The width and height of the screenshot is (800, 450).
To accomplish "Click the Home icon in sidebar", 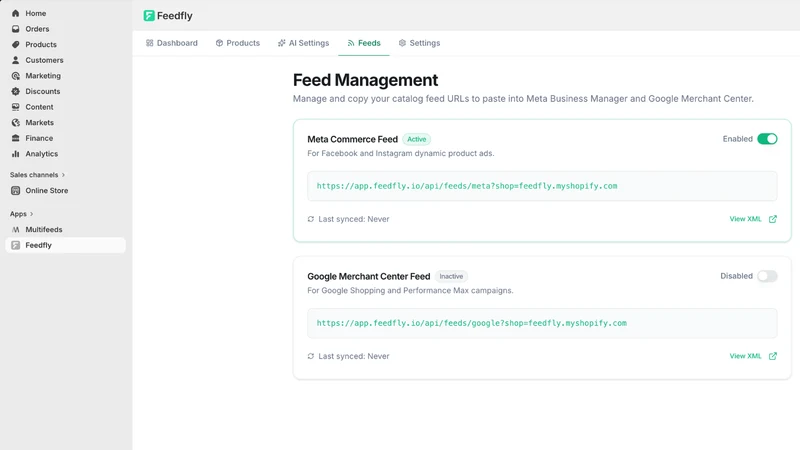I will point(16,13).
